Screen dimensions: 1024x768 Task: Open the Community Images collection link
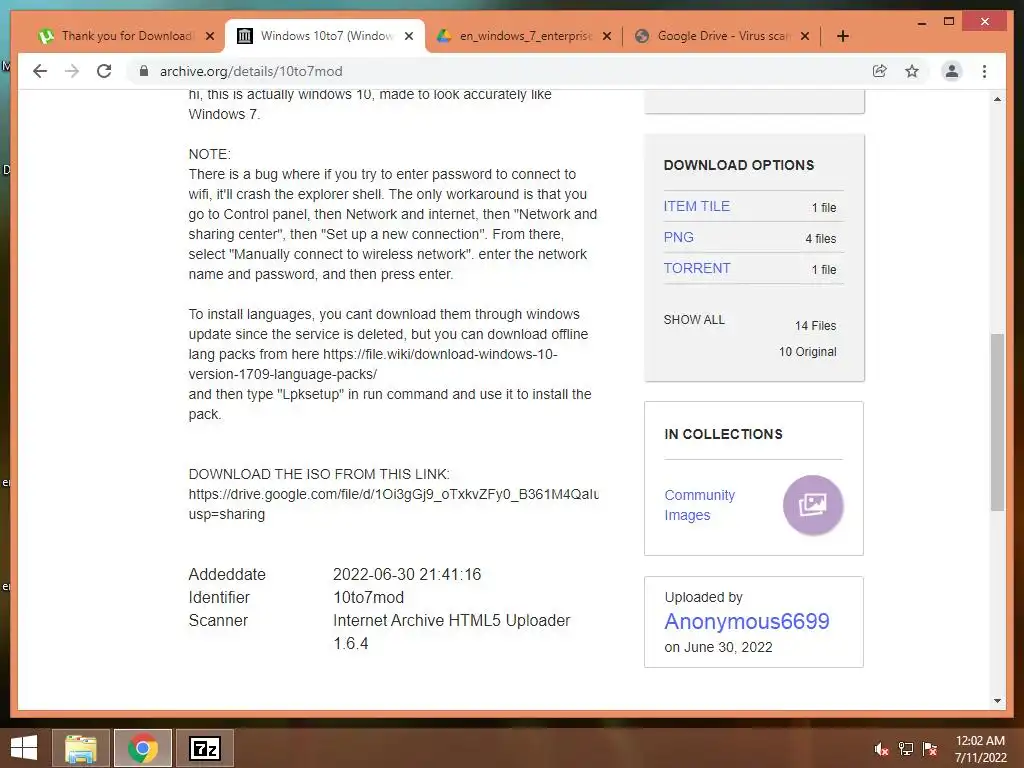coord(699,505)
